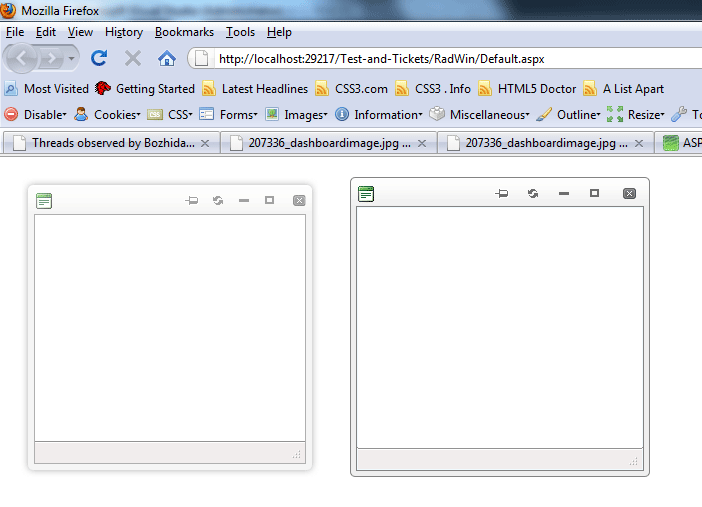Open the History menu
The image size is (702, 507).
point(124,32)
